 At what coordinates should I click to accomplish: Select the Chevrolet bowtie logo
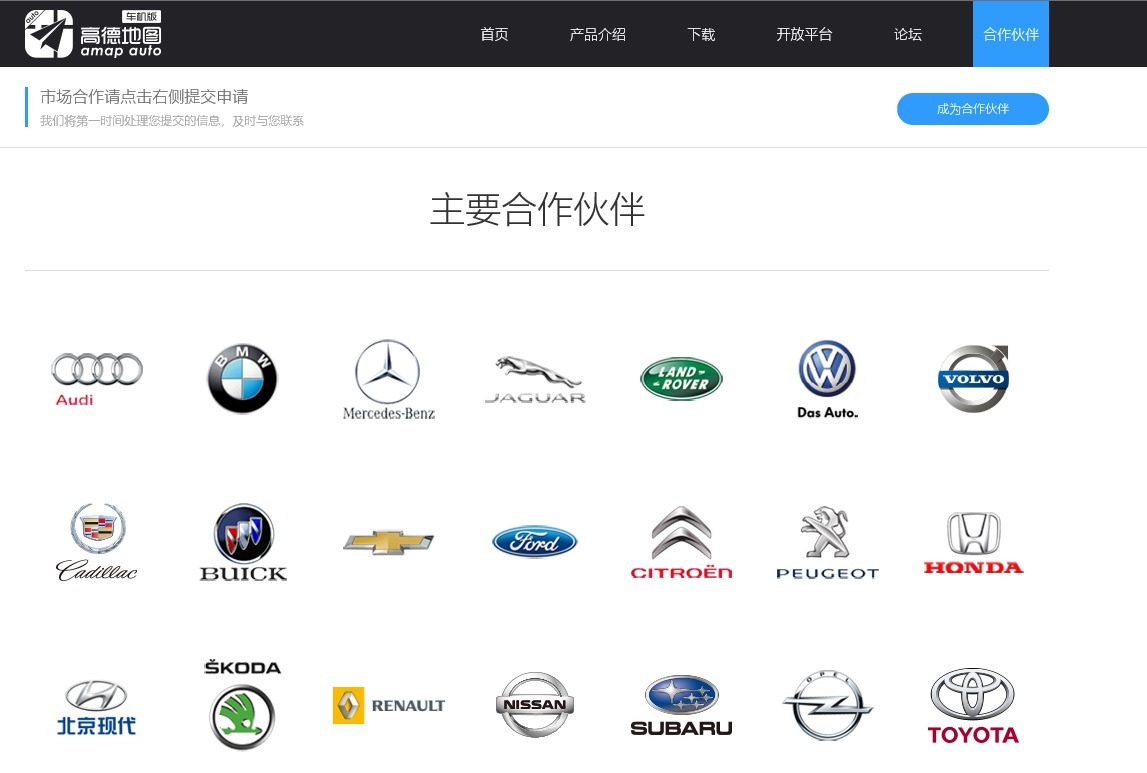pyautogui.click(x=388, y=542)
